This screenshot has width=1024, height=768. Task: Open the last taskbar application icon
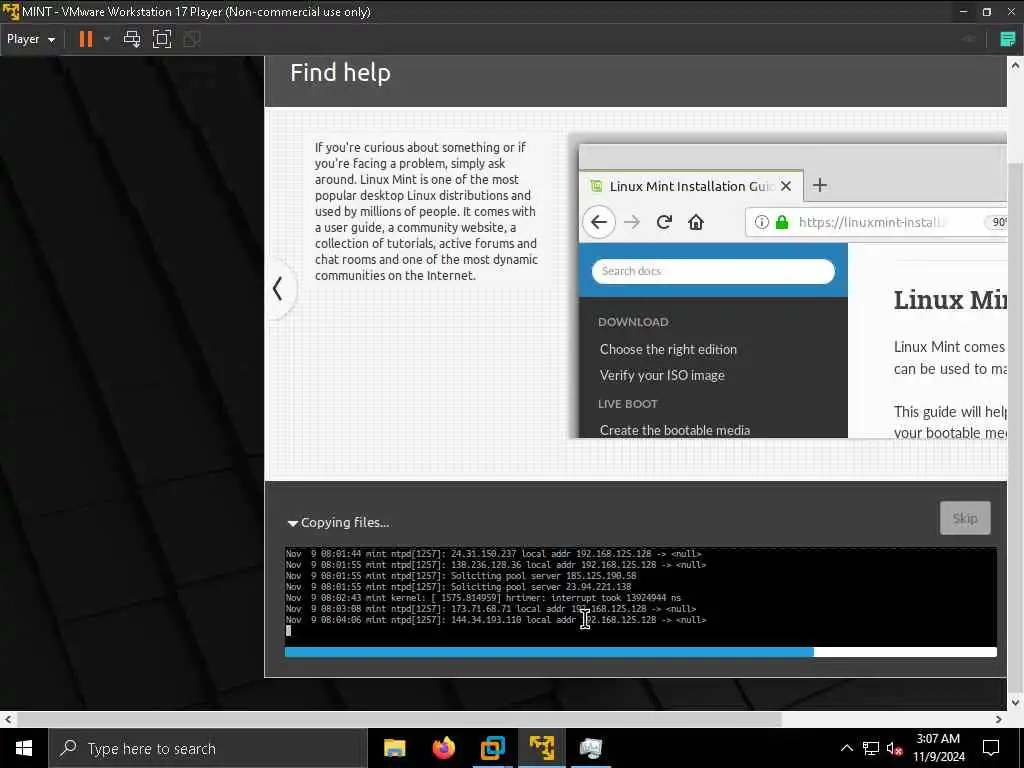coord(590,748)
